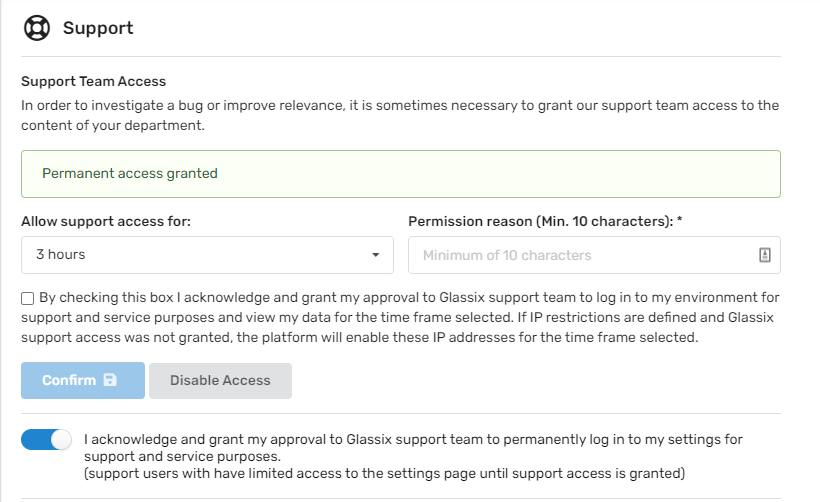Click the Disable Access button

[220, 381]
